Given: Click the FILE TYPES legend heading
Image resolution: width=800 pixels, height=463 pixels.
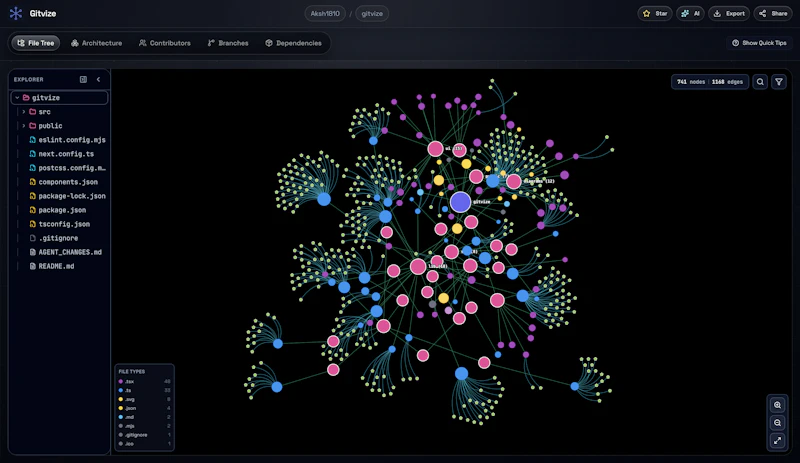Looking at the screenshot, I should point(132,372).
